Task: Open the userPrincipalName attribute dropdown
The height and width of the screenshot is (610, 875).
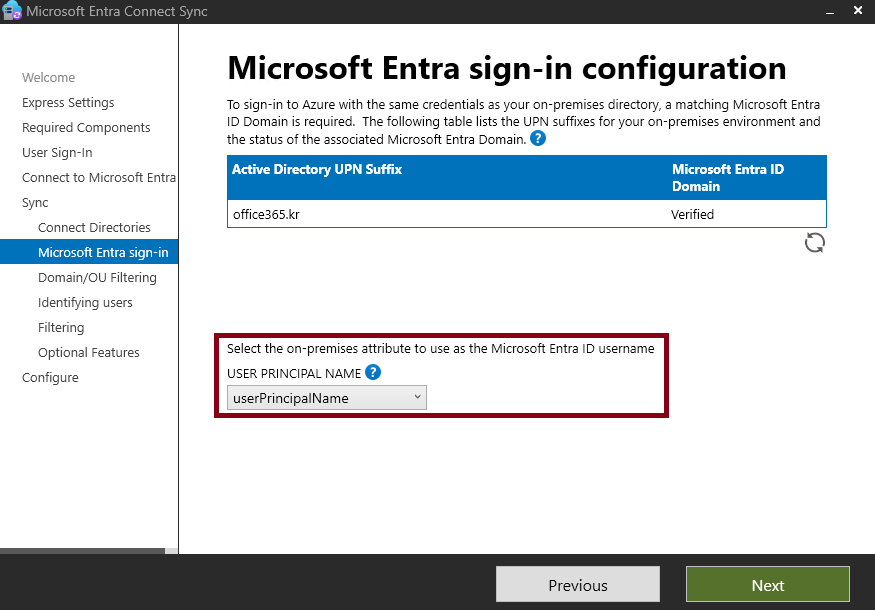Action: click(326, 398)
